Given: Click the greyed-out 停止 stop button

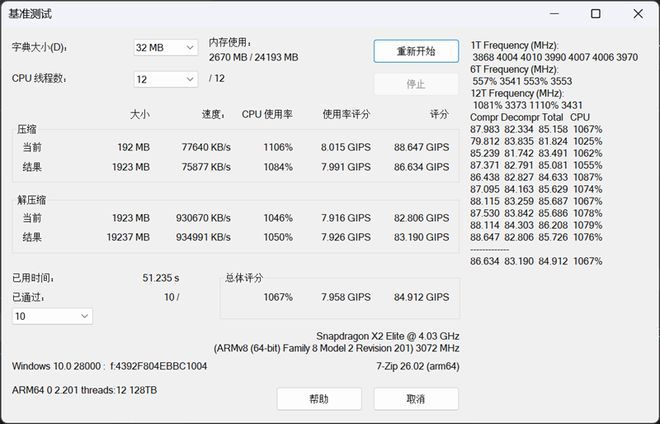Looking at the screenshot, I should [416, 84].
